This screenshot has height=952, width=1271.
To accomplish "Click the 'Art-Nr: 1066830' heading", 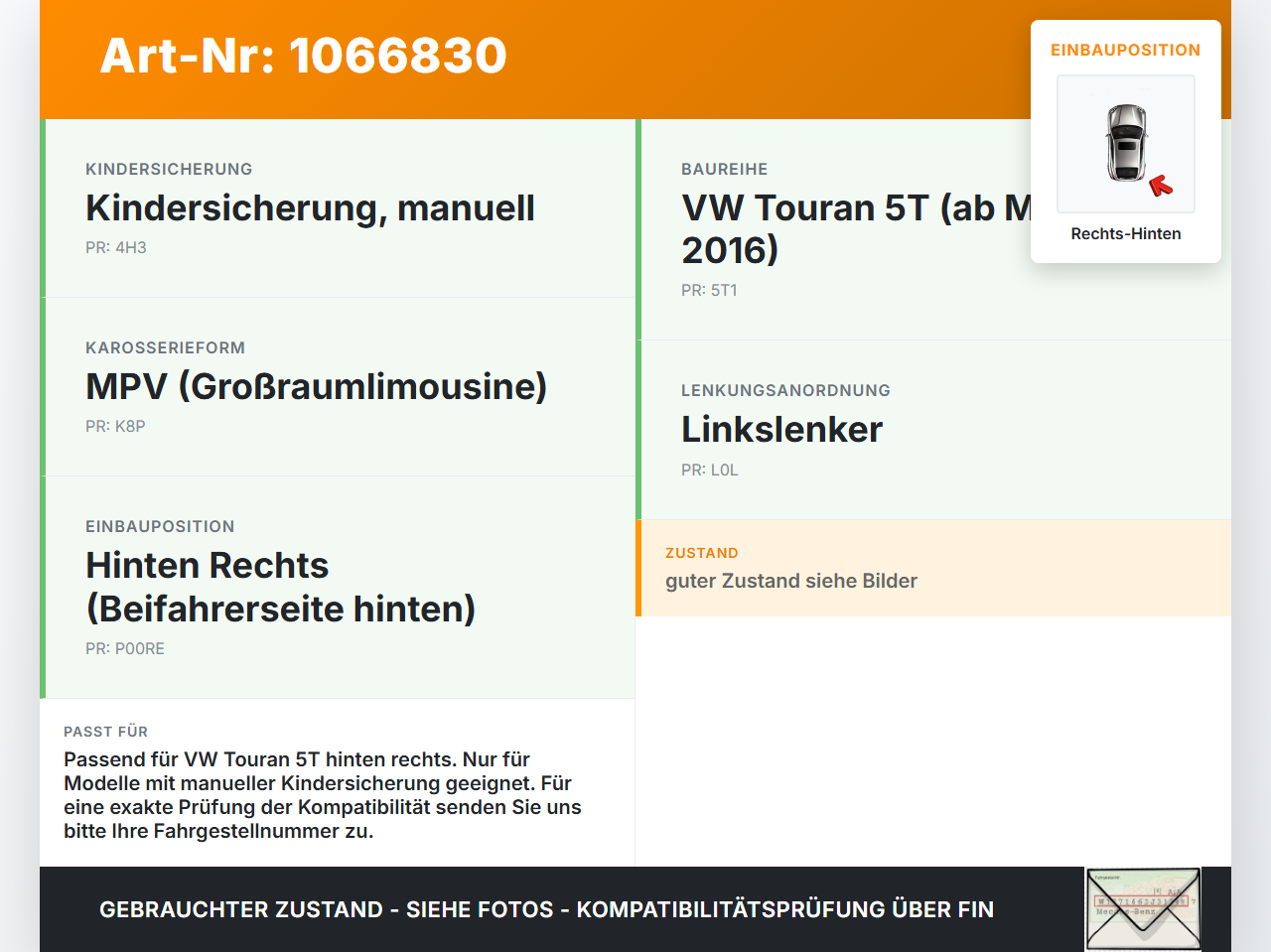I will click(x=304, y=56).
